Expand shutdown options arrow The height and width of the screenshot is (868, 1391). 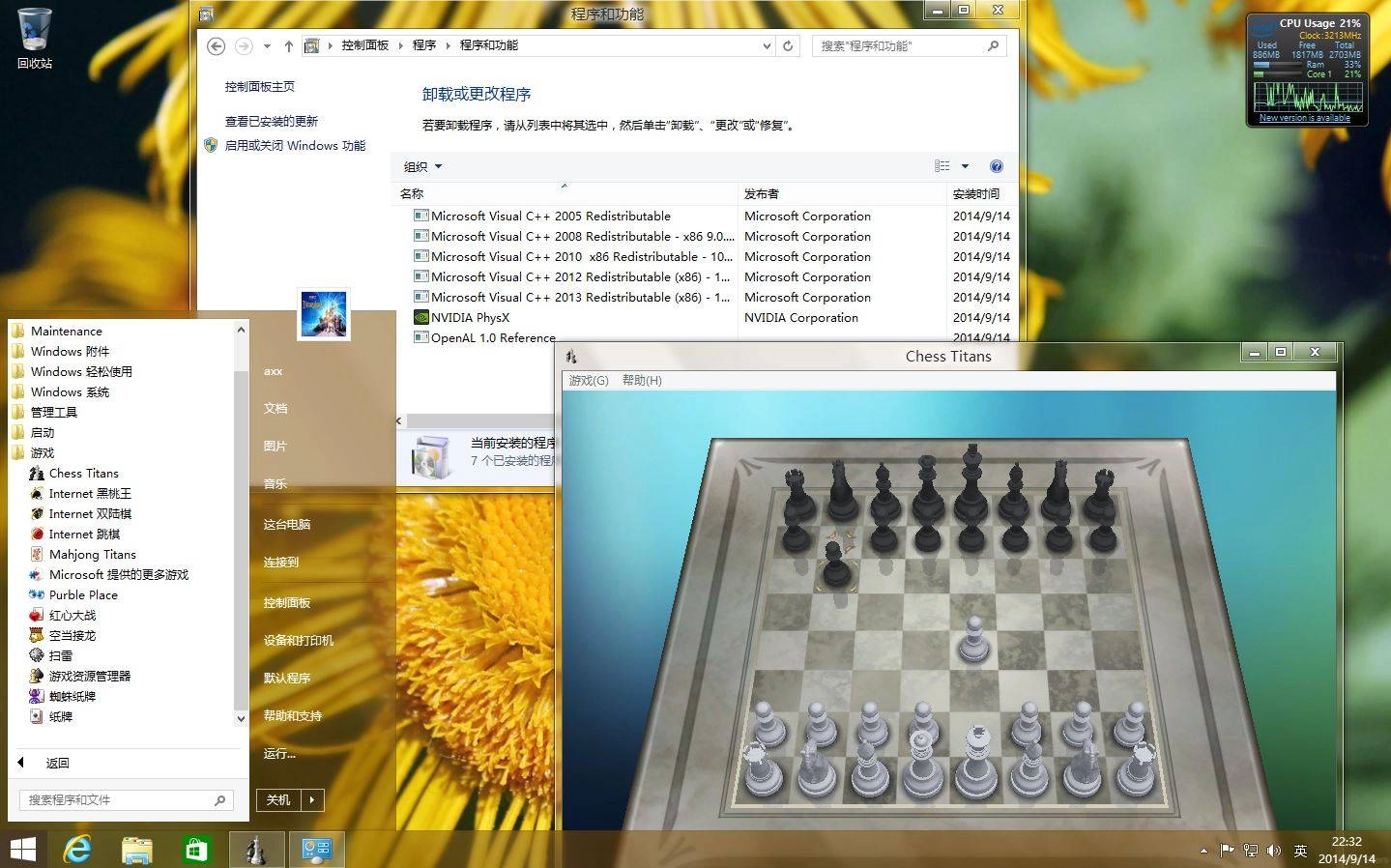coord(312,799)
